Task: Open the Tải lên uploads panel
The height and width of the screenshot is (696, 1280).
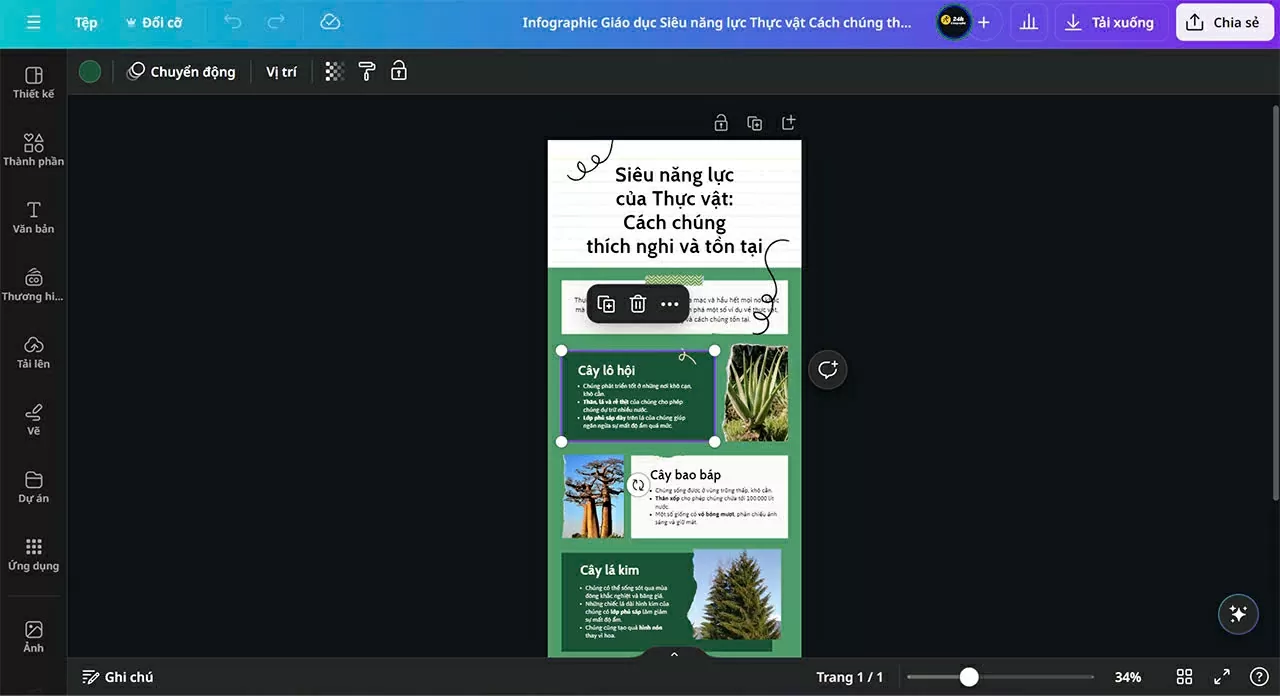Action: click(33, 351)
